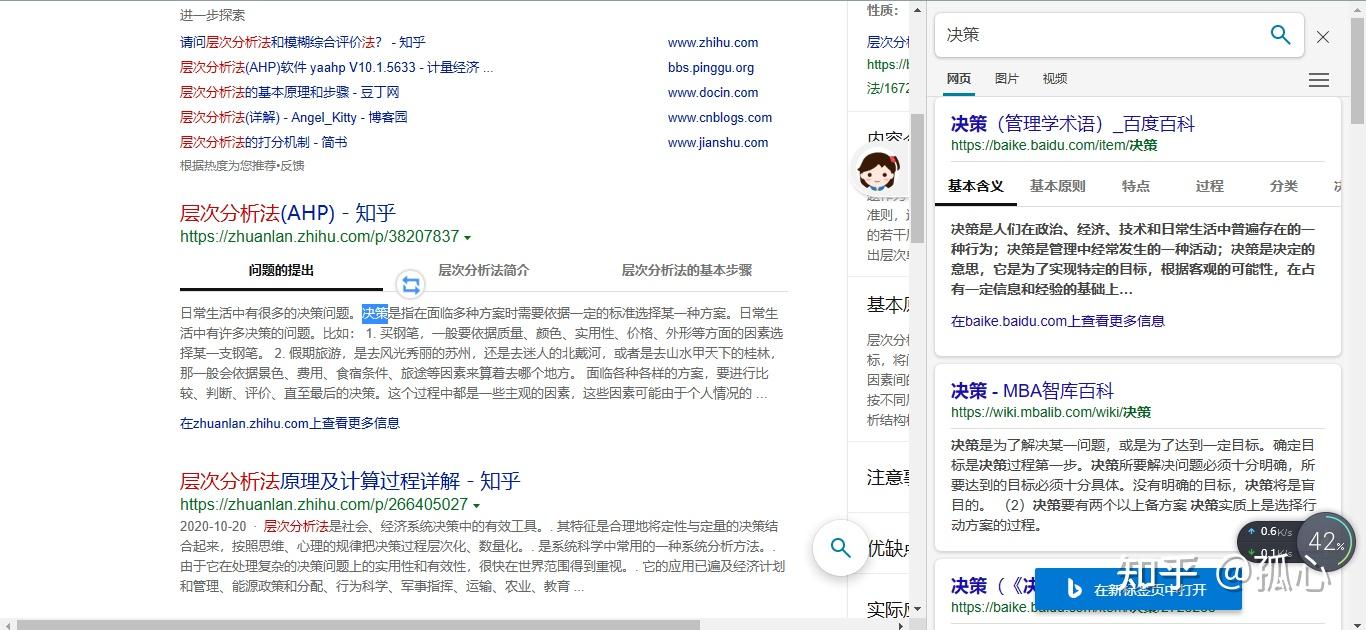Open 层次分析法(AHP) - 知乎 result

point(288,212)
